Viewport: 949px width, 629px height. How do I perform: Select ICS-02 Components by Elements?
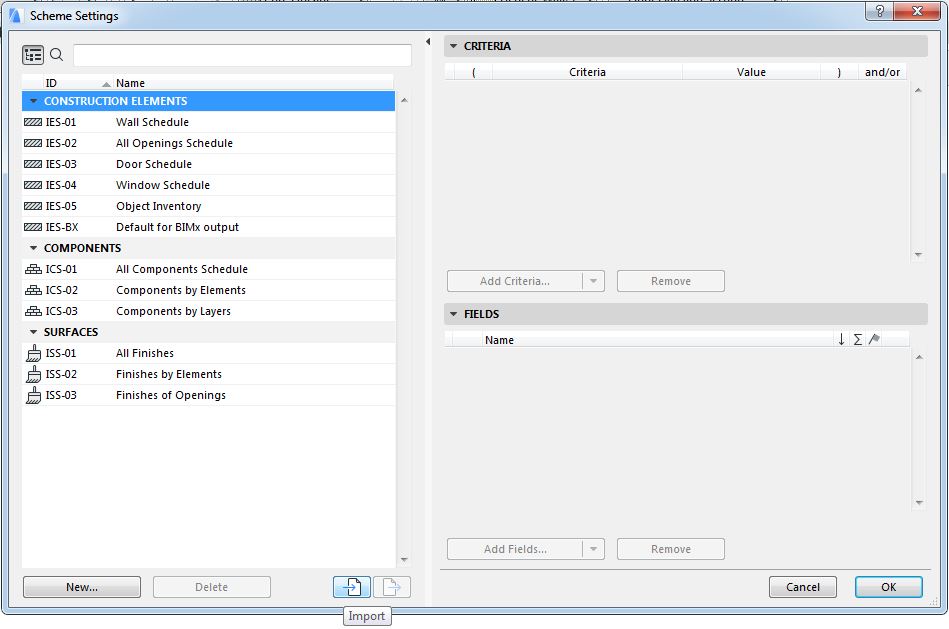209,290
